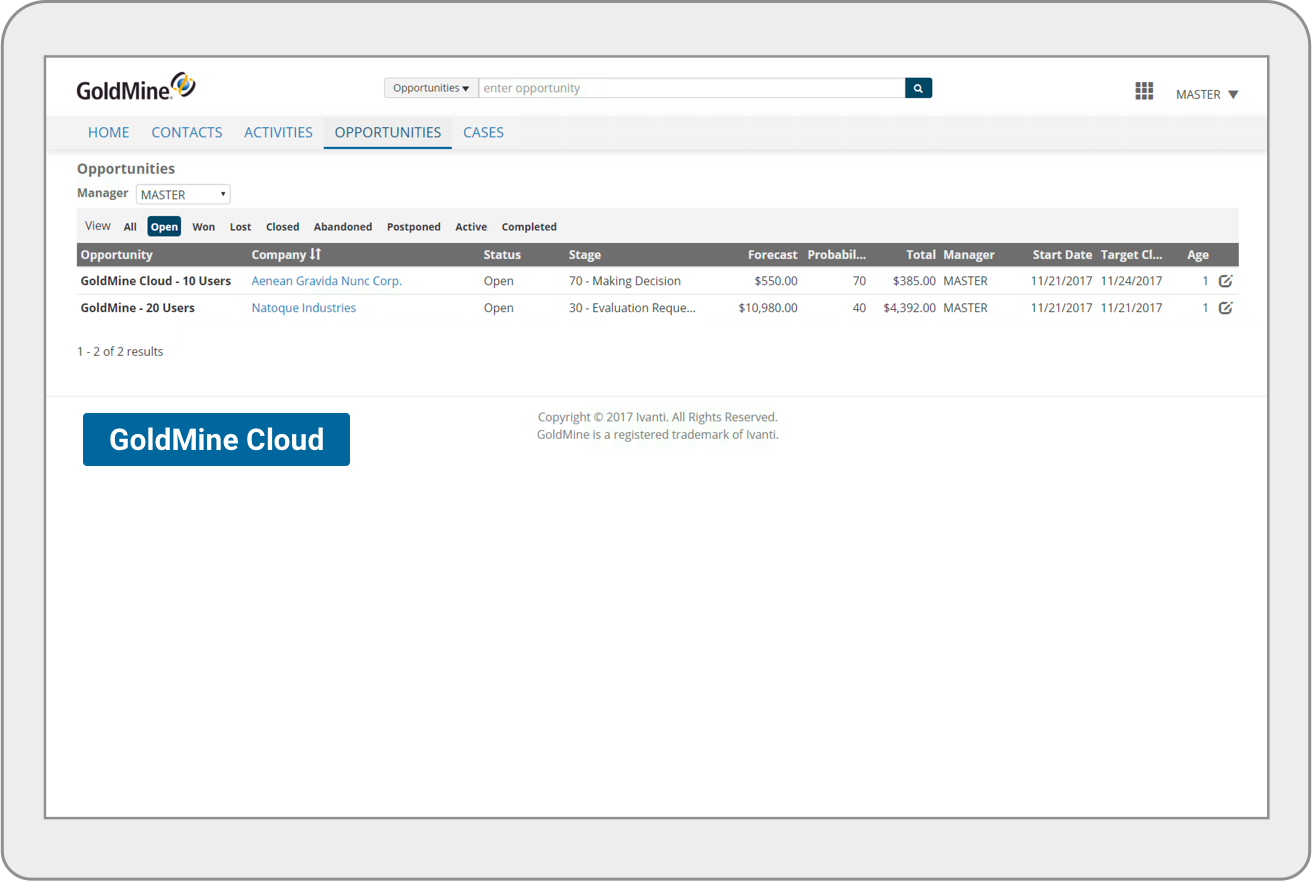Filter view by Active
Image resolution: width=1312 pixels, height=881 pixels.
pyautogui.click(x=471, y=227)
